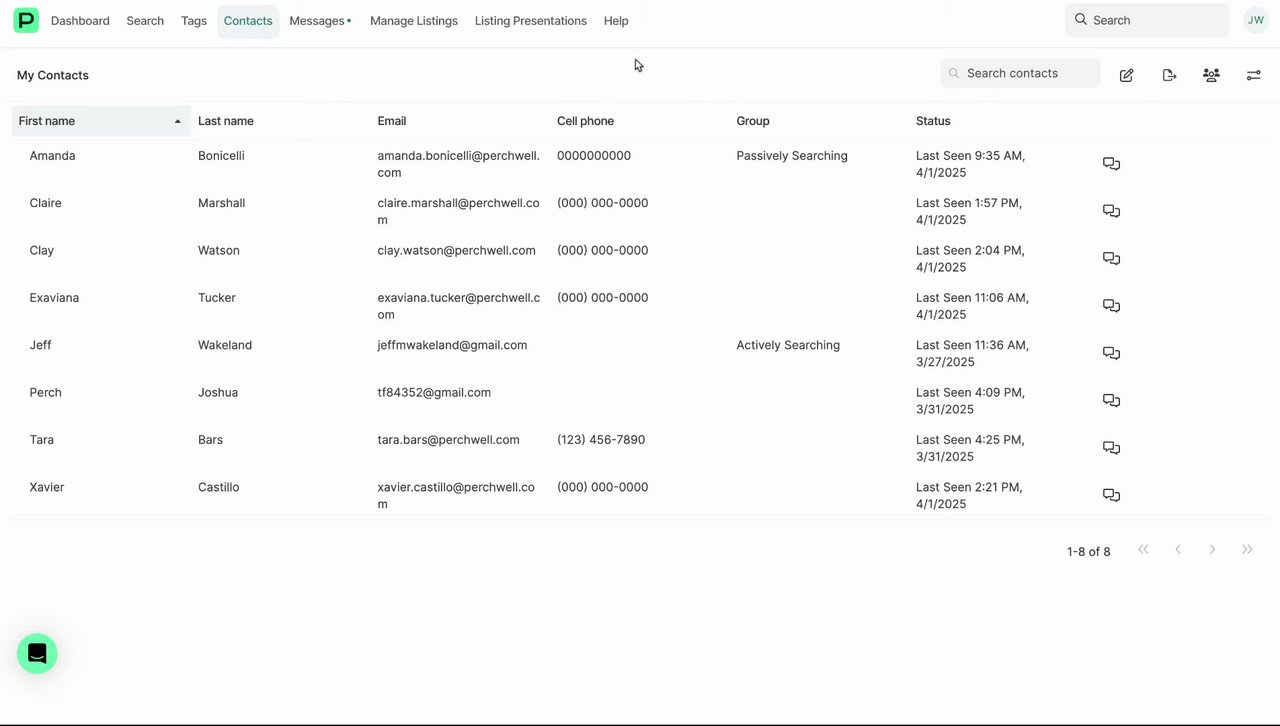
Task: Click the global Search box at top
Action: 1147,20
